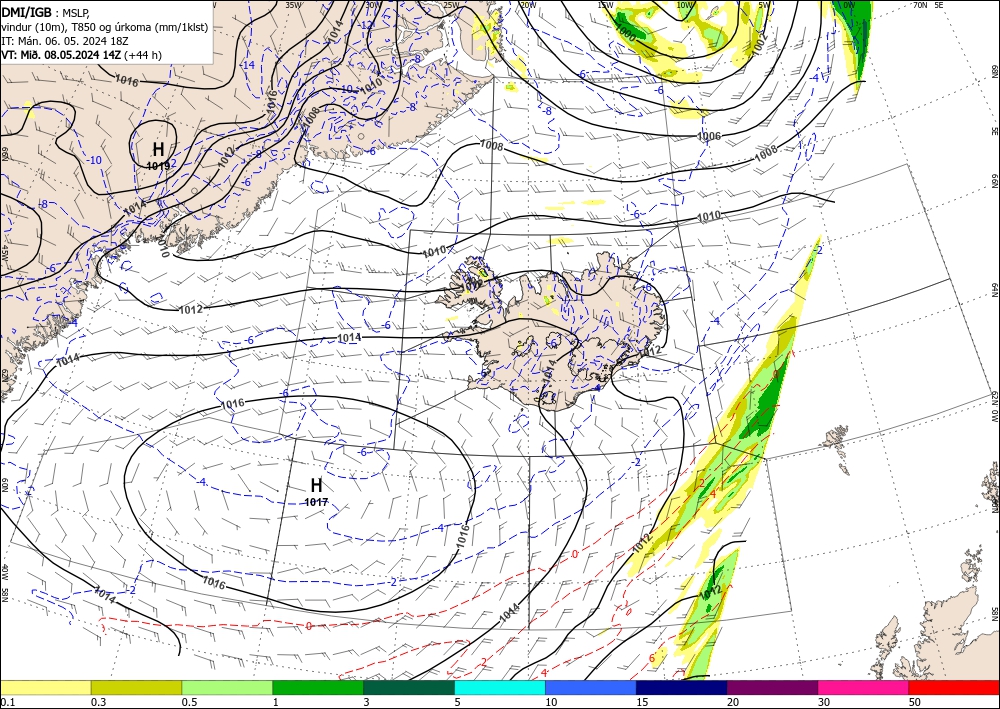This screenshot has height=709, width=1000.
Task: Select the dark green 3–5 legend swatch
Action: (x=409, y=687)
